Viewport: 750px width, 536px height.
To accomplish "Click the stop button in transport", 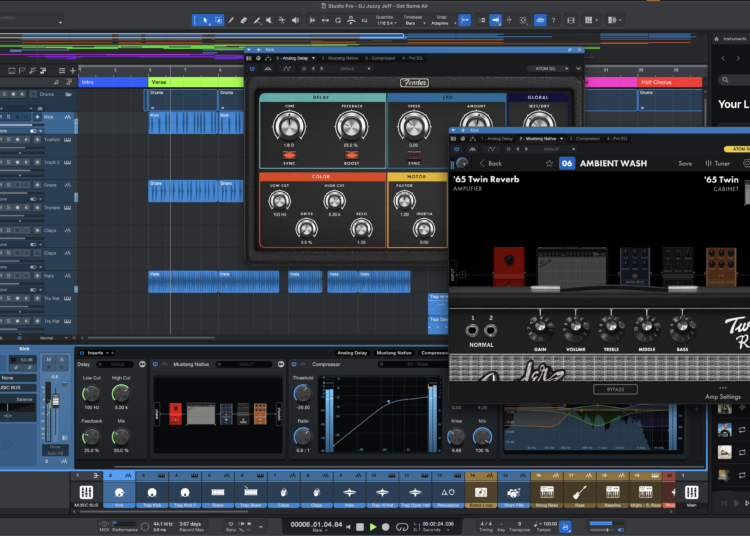I will click(360, 527).
